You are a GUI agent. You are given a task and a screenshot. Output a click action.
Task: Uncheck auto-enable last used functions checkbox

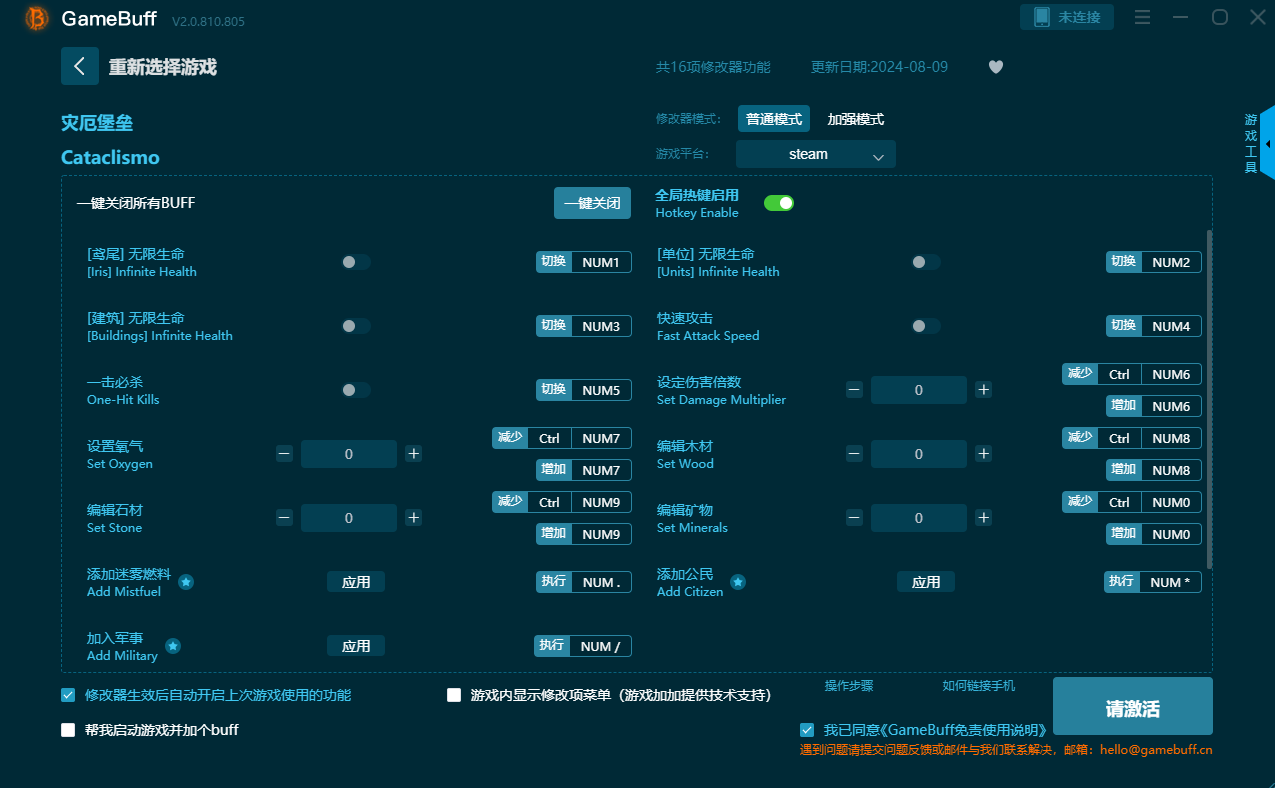tap(68, 695)
